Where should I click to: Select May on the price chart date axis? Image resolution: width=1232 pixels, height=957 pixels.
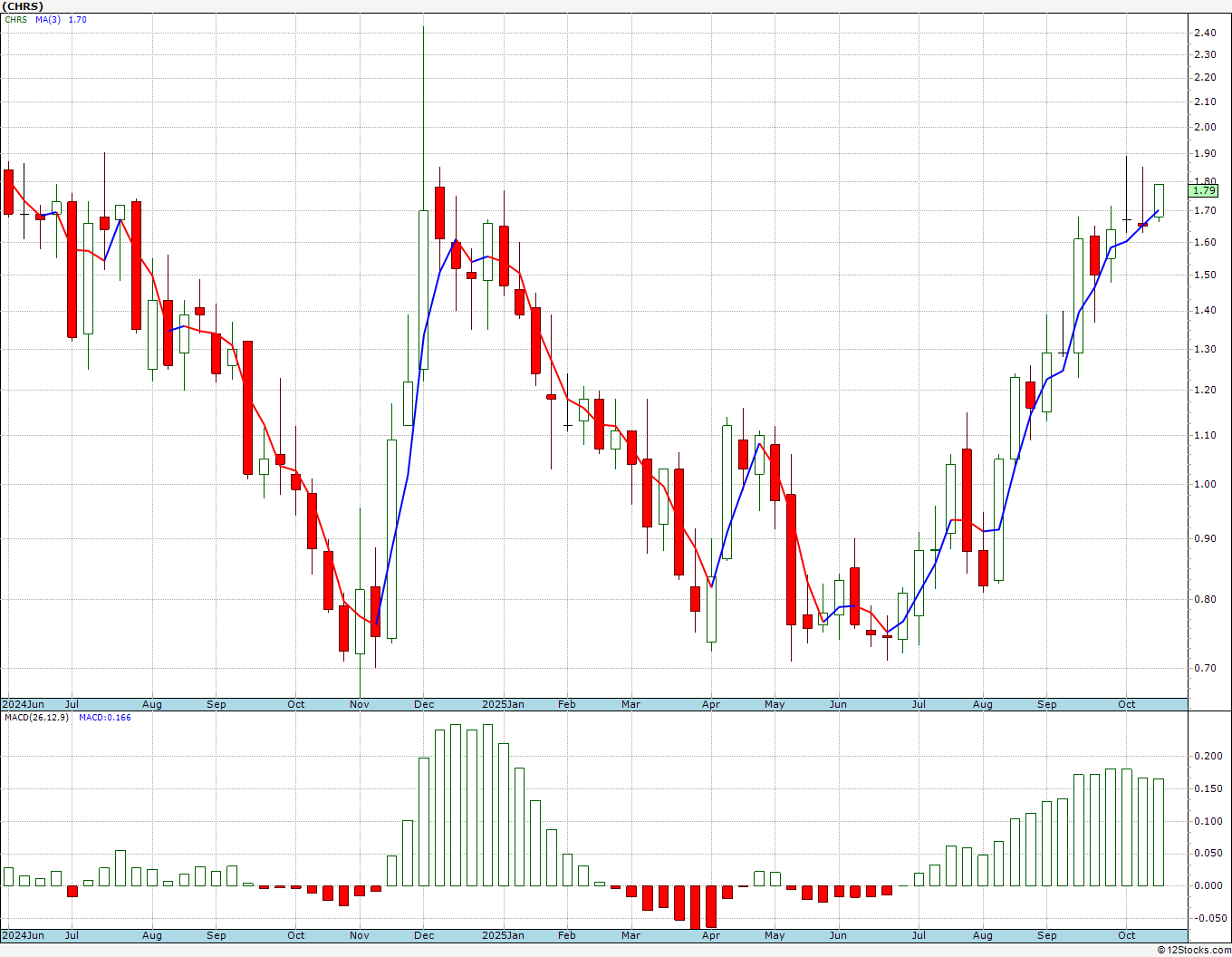click(x=775, y=704)
